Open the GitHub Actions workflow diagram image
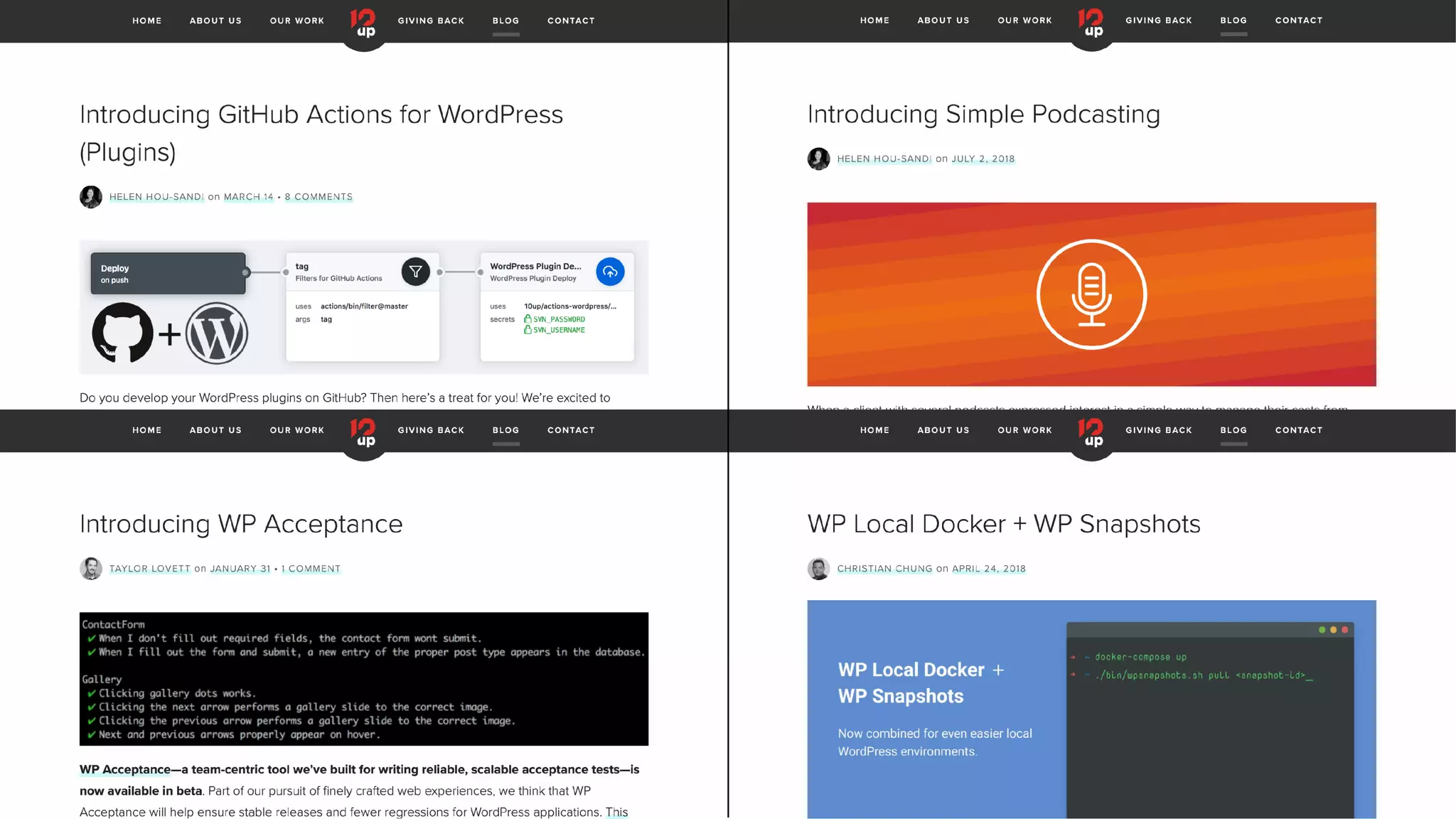The width and height of the screenshot is (1456, 819). (363, 307)
